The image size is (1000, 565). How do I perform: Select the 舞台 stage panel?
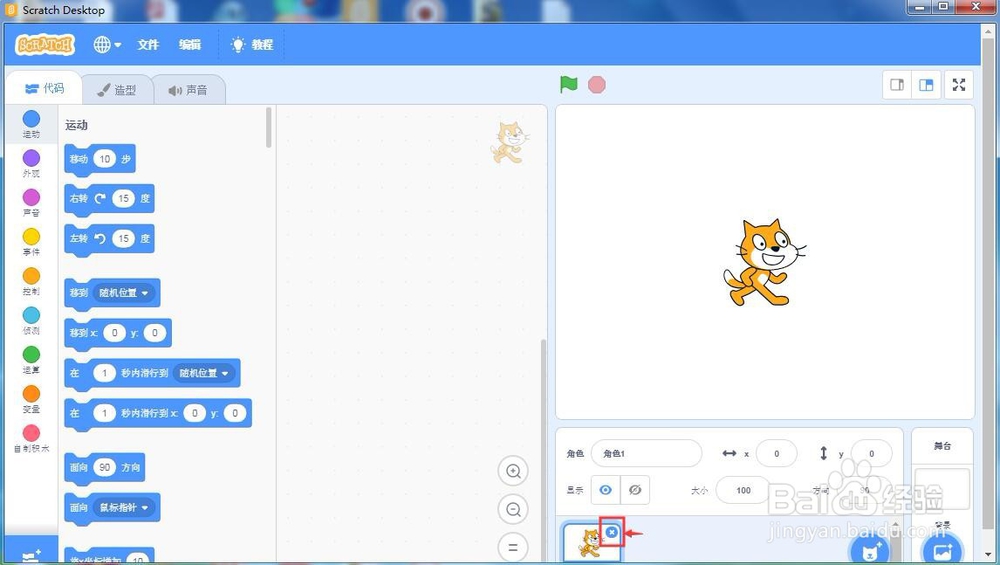point(942,495)
